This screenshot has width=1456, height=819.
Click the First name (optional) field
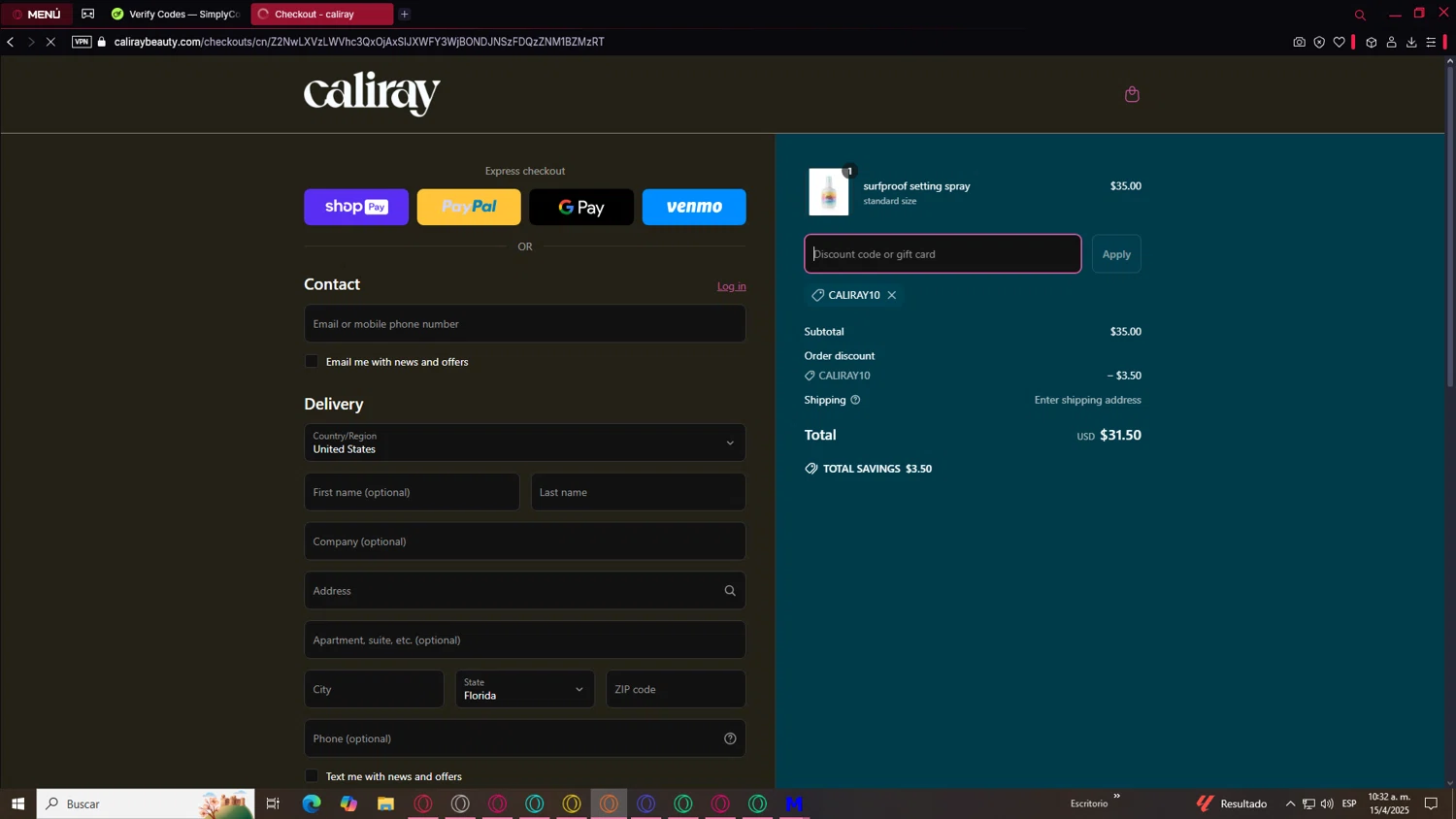click(412, 492)
